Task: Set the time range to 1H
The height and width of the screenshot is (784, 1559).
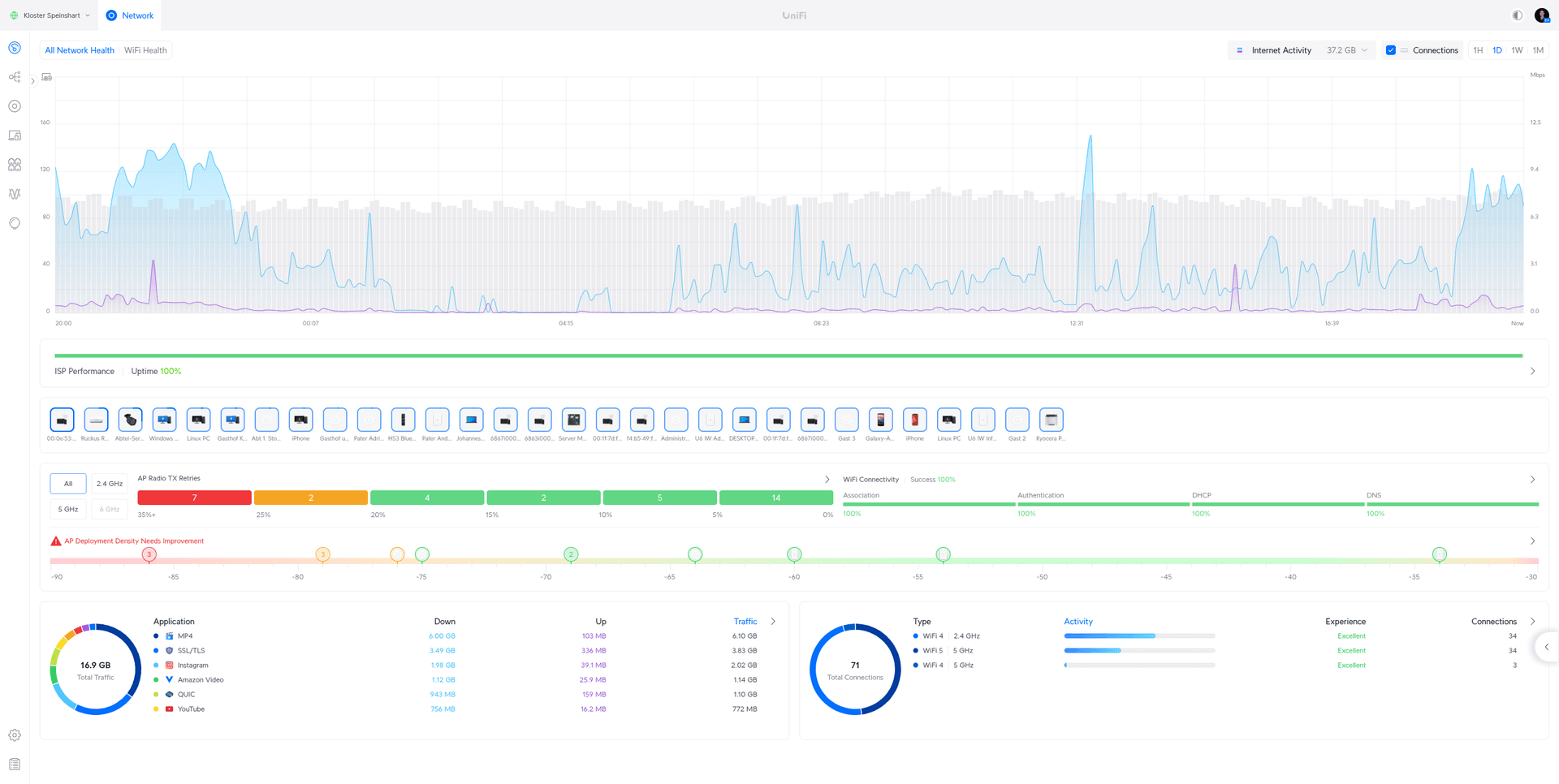Action: pyautogui.click(x=1478, y=50)
